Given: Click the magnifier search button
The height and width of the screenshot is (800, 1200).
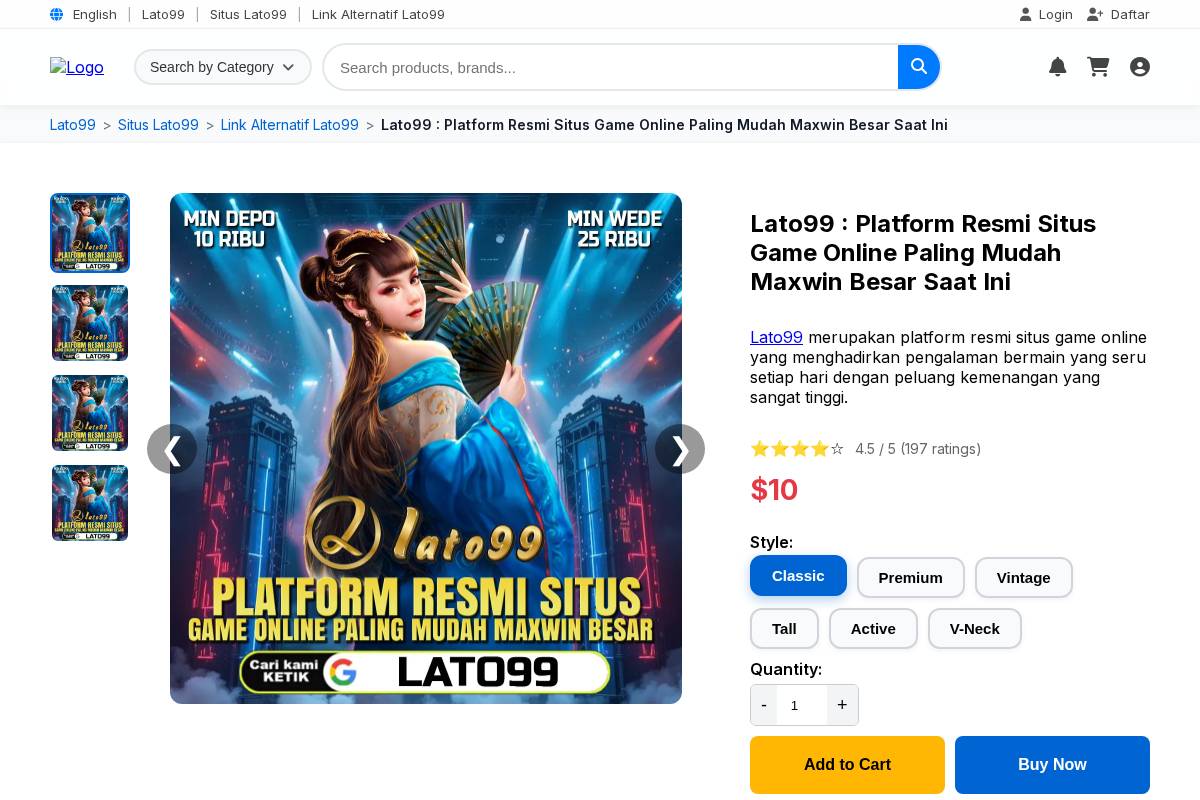Looking at the screenshot, I should click(919, 67).
